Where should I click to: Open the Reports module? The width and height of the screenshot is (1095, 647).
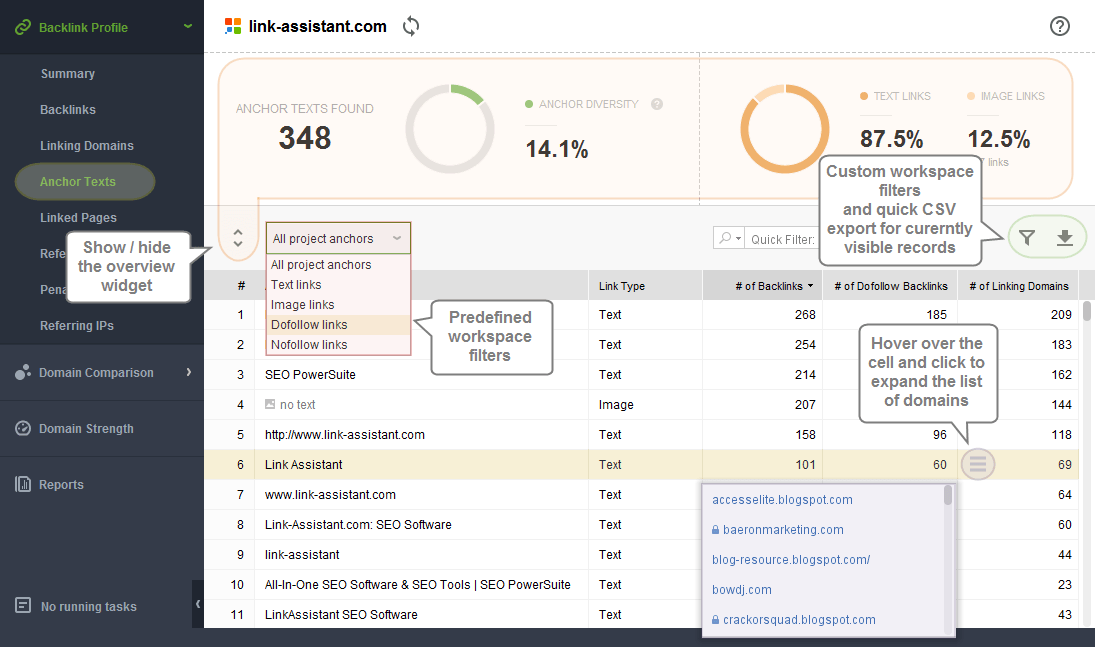[61, 484]
